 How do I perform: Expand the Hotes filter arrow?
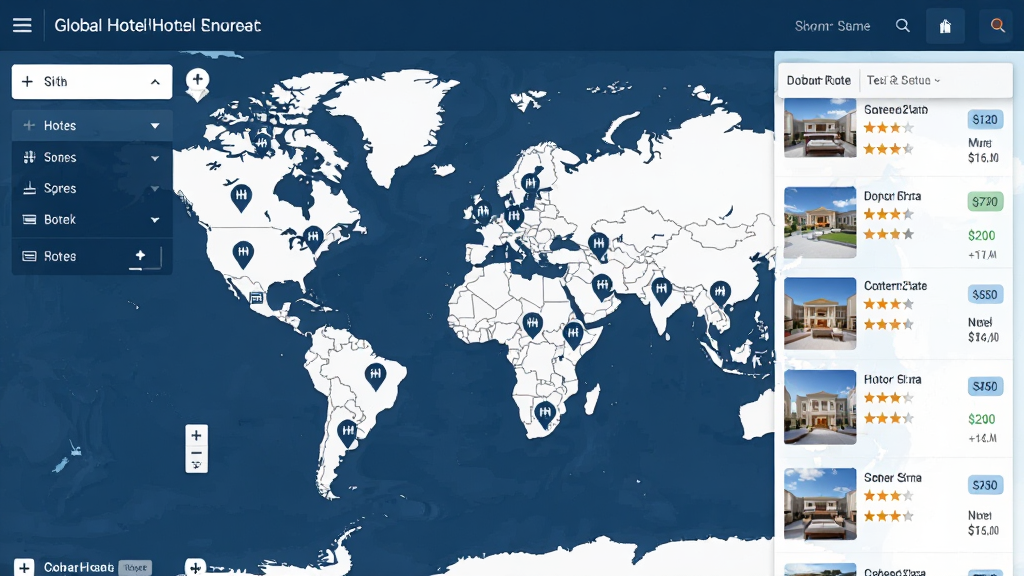155,125
